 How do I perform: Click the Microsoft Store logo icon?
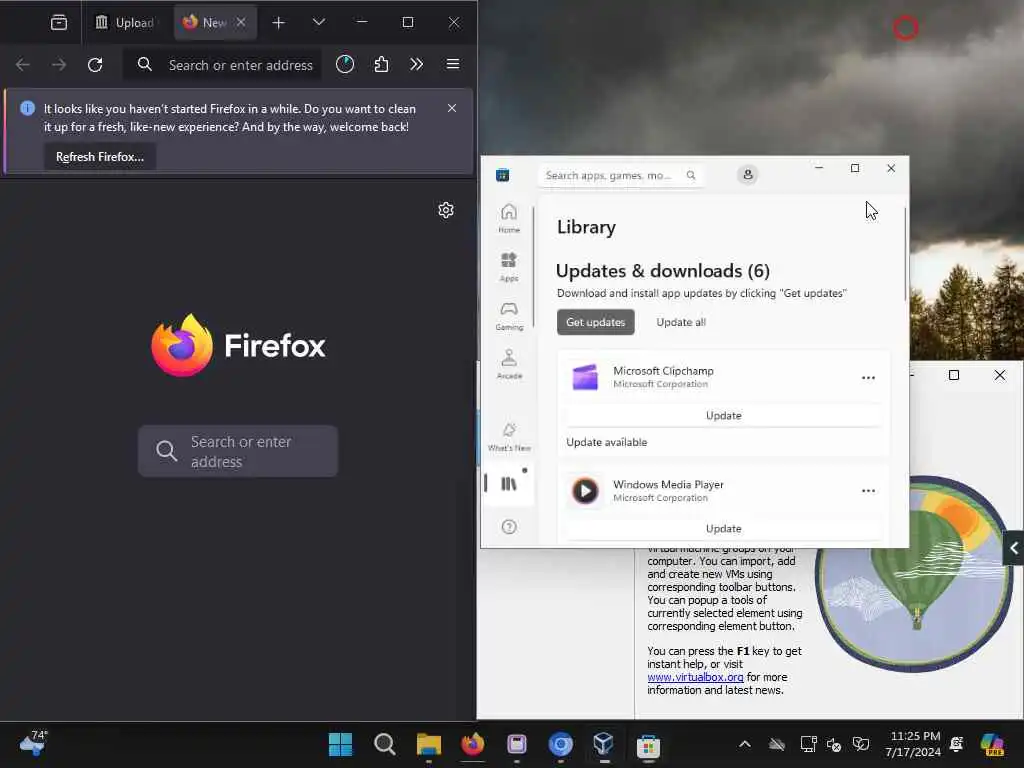(502, 175)
